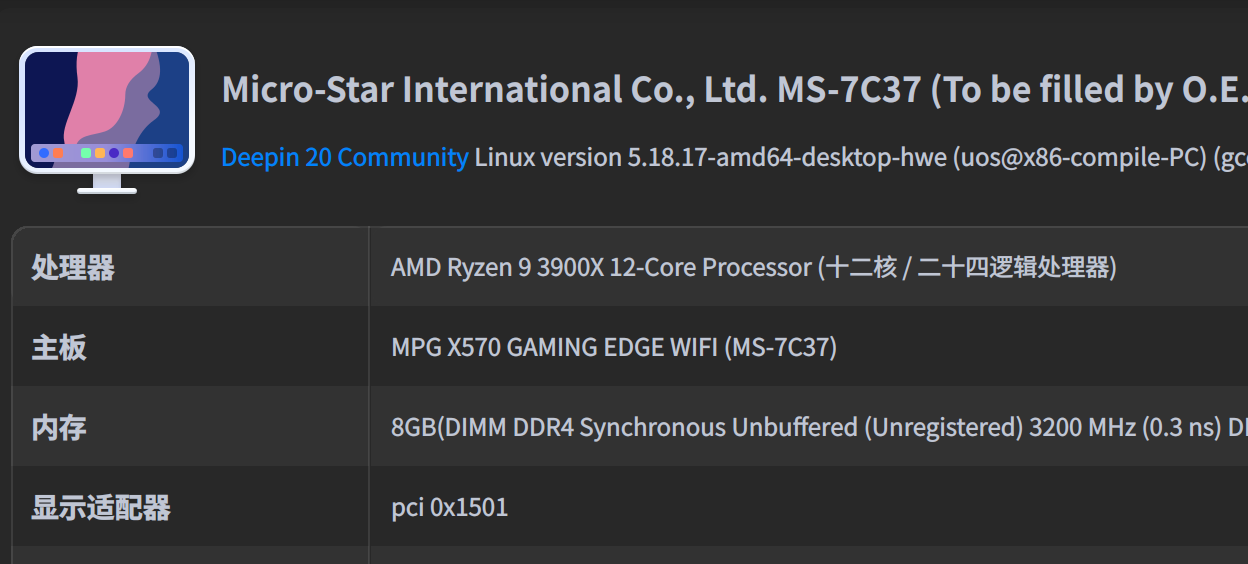Viewport: 1248px width, 564px height.
Task: Click (MS-7C37) in the 主板 row value
Action: 780,348
